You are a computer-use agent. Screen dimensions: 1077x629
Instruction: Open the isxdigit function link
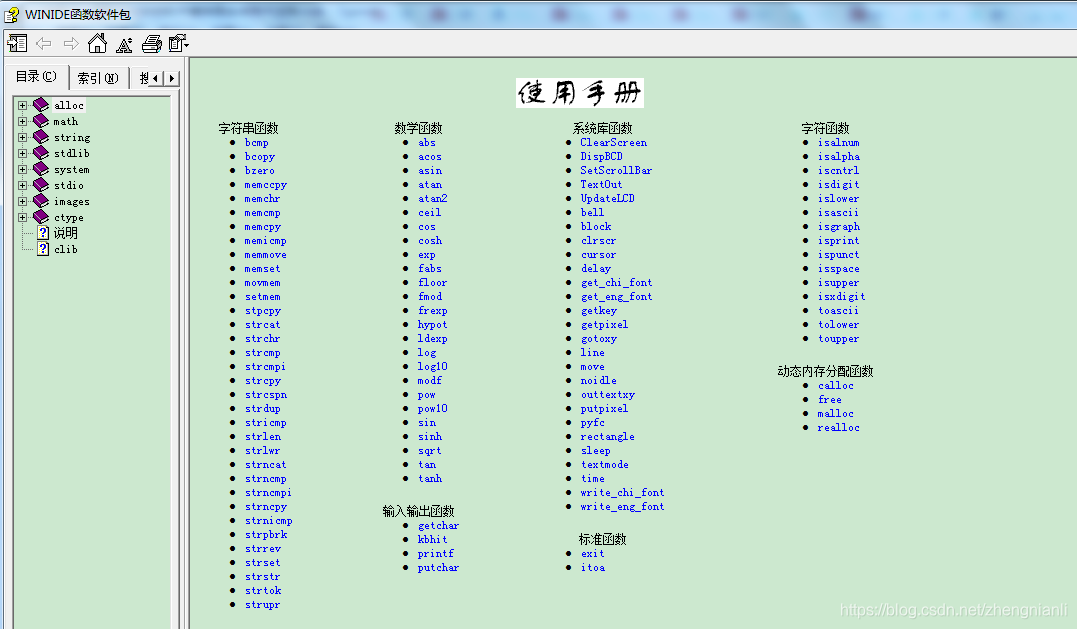point(841,297)
